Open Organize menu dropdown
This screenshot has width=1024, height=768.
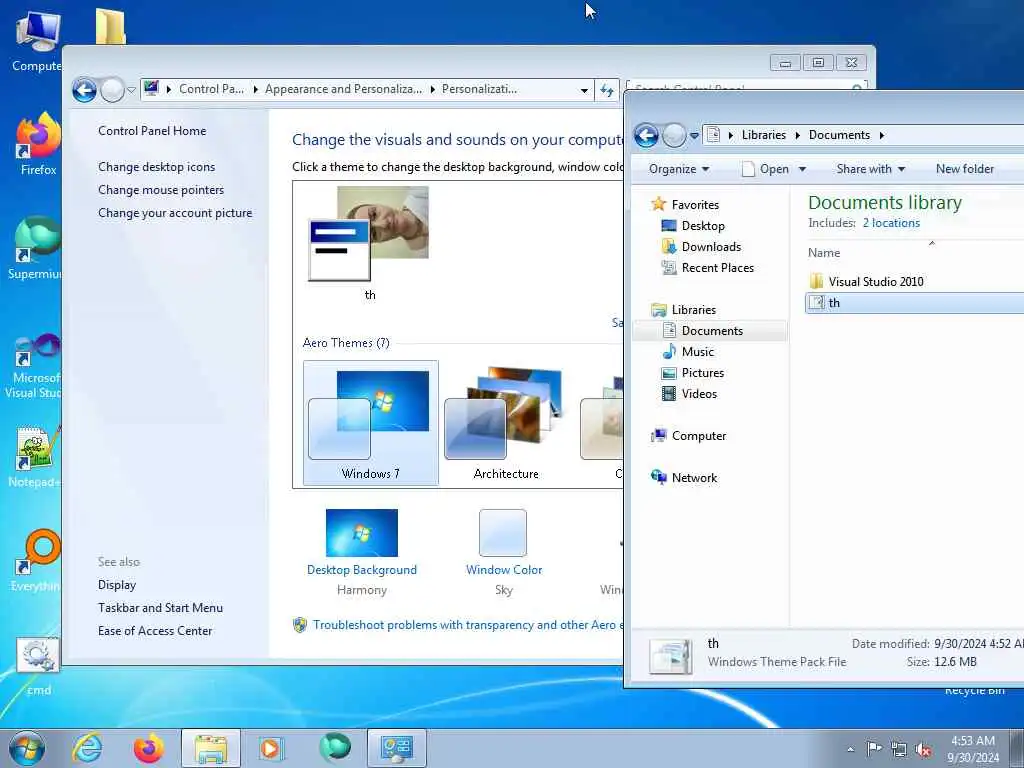[x=679, y=169]
